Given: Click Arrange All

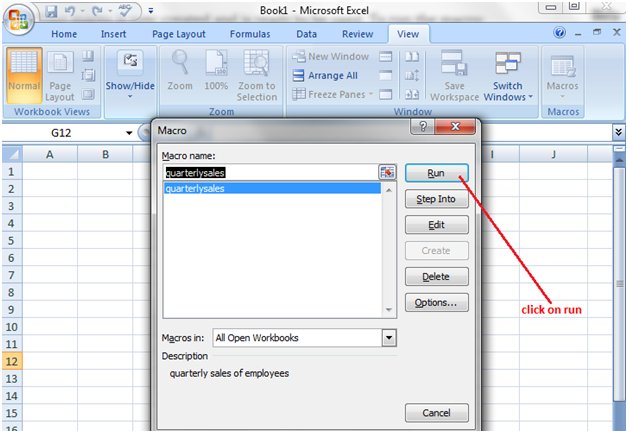Looking at the screenshot, I should tap(325, 75).
